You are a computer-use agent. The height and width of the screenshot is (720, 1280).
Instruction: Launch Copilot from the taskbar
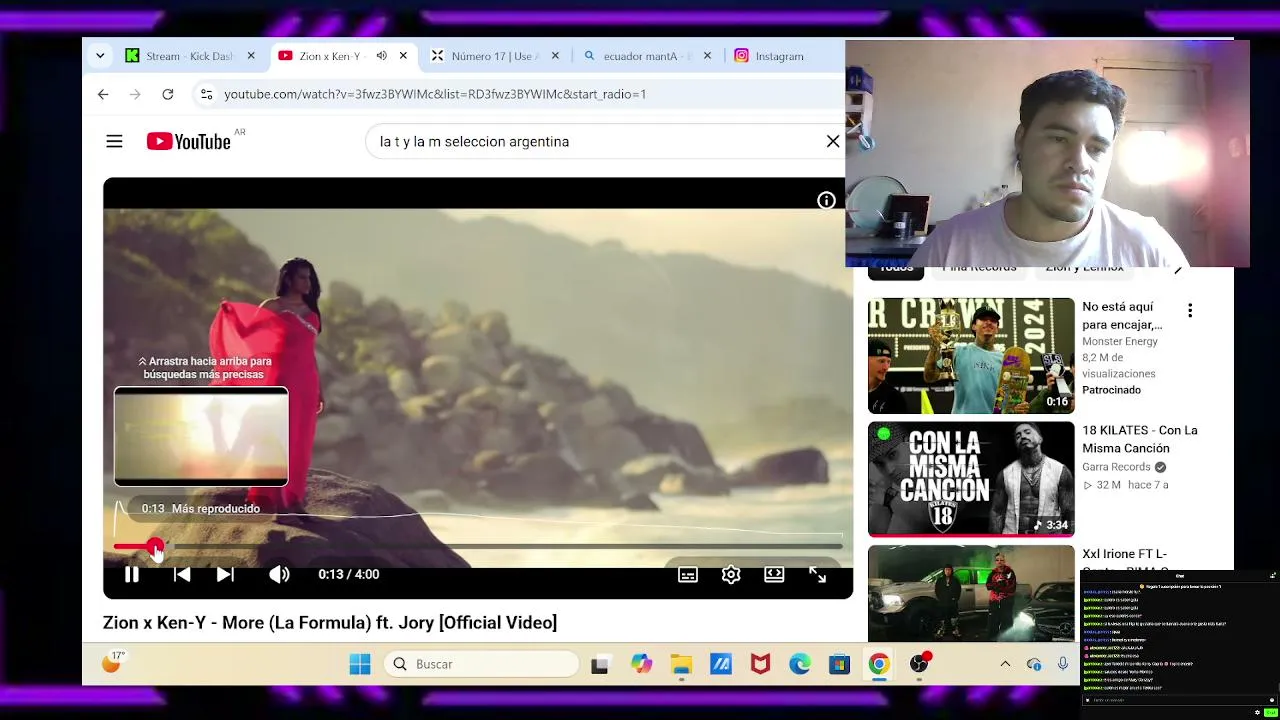(x=641, y=664)
